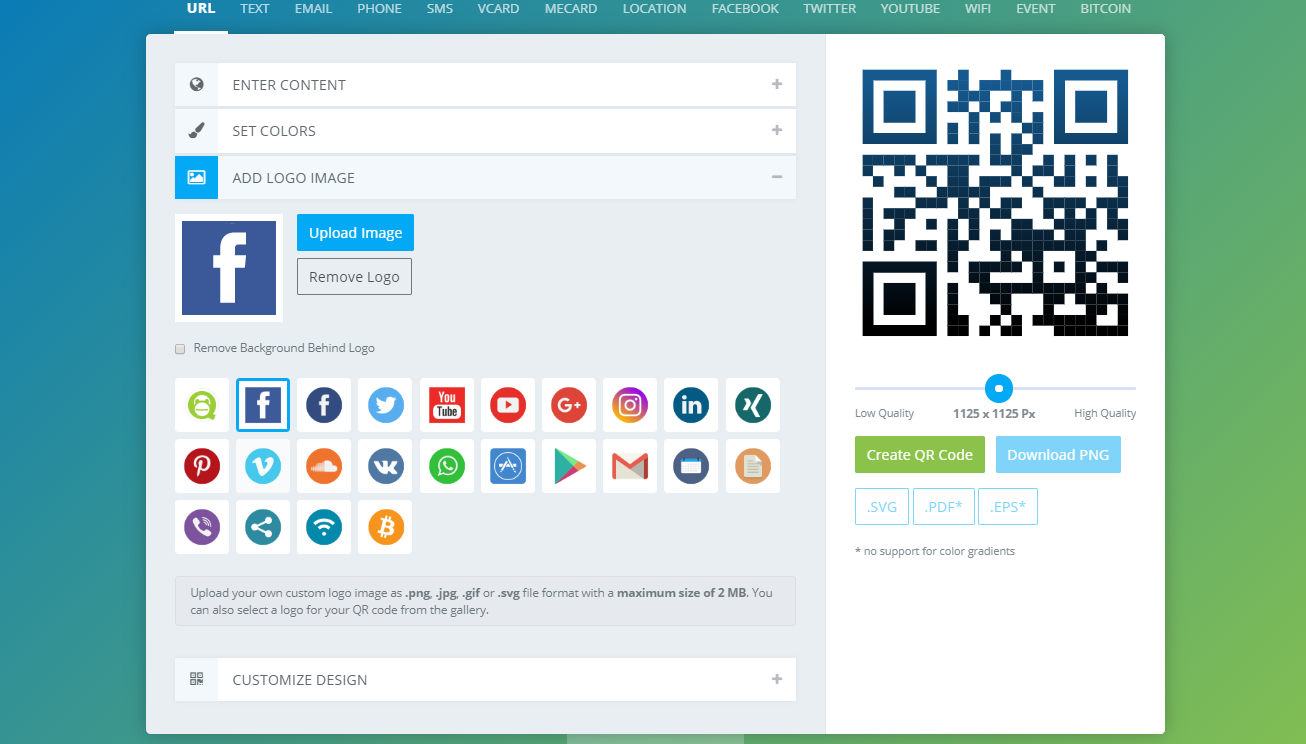Select the Xing logo

click(753, 405)
